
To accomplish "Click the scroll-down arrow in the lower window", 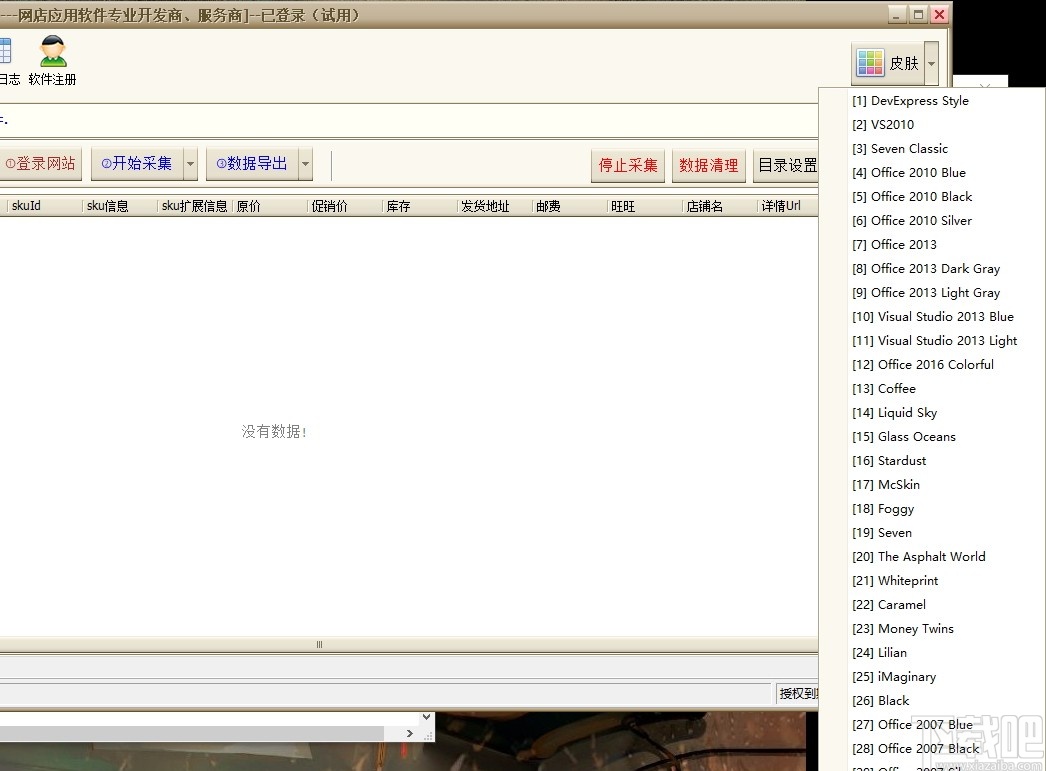I will 426,718.
